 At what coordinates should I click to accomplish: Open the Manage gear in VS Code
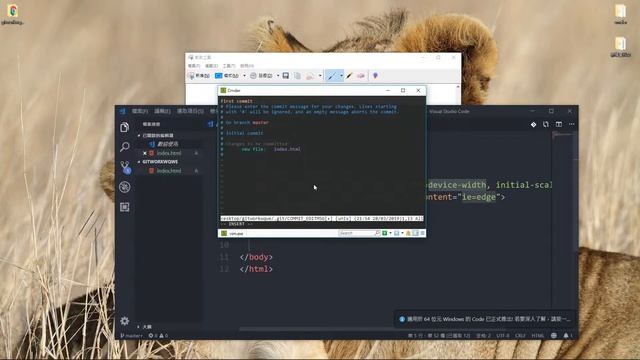(124, 321)
